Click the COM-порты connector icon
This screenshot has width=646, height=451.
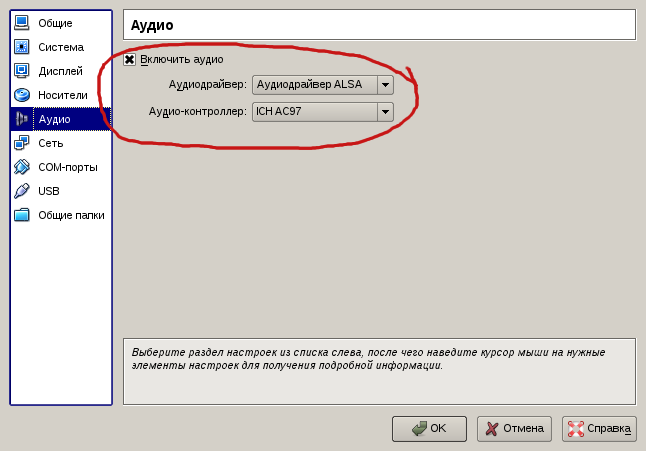tap(22, 167)
